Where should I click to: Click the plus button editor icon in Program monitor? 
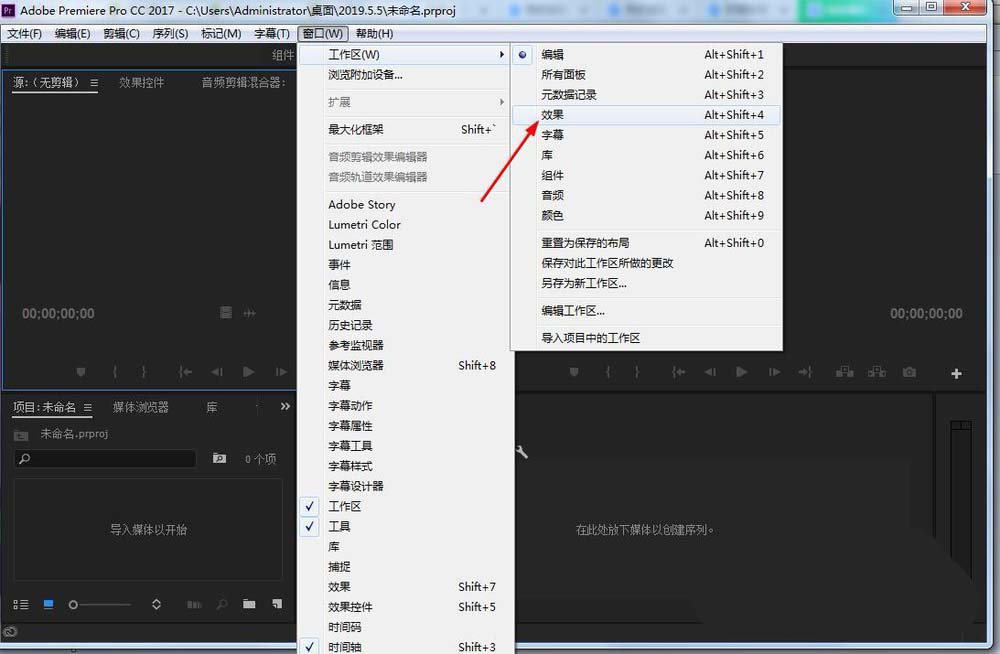955,373
